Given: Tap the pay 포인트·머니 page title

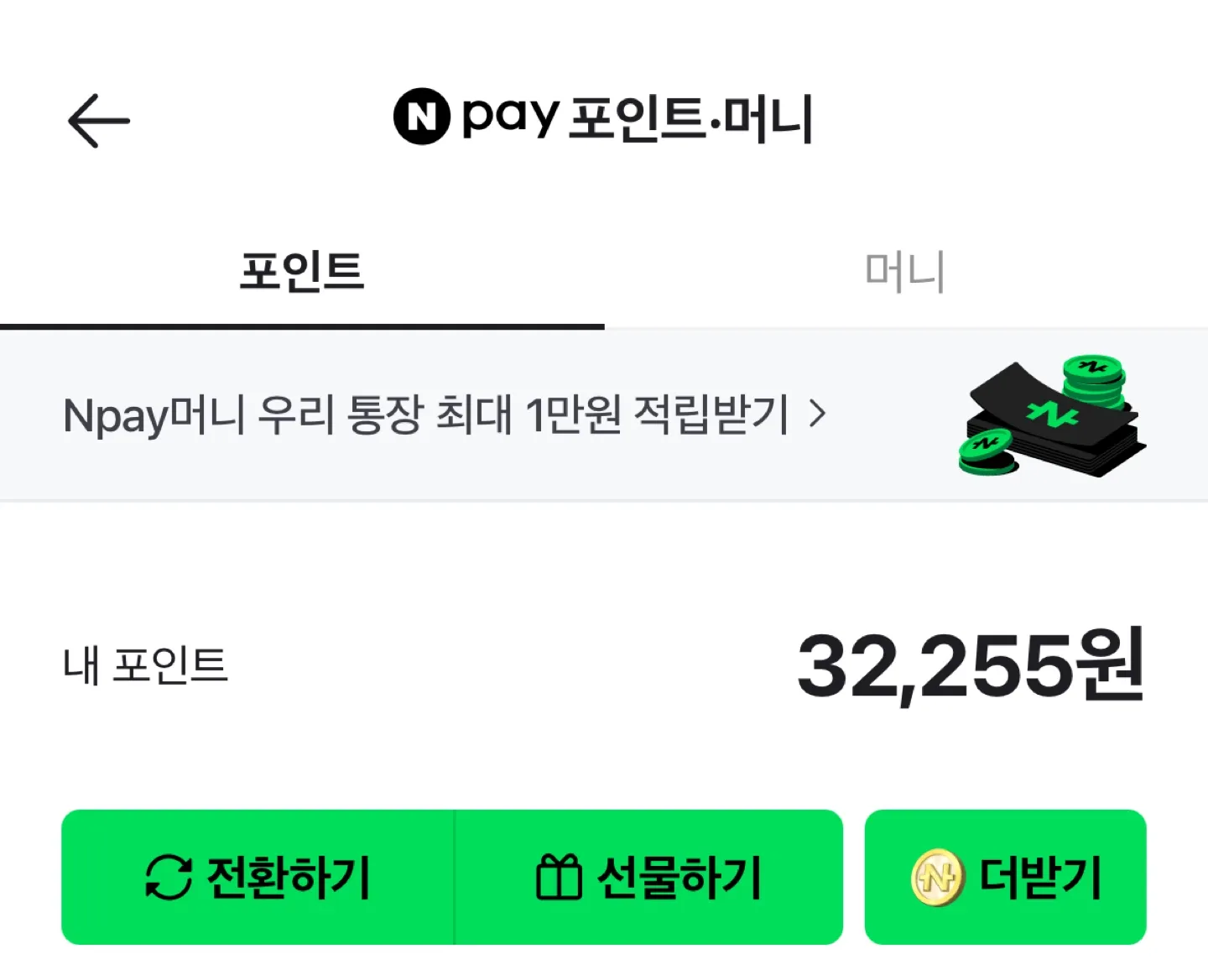Looking at the screenshot, I should pos(638,117).
